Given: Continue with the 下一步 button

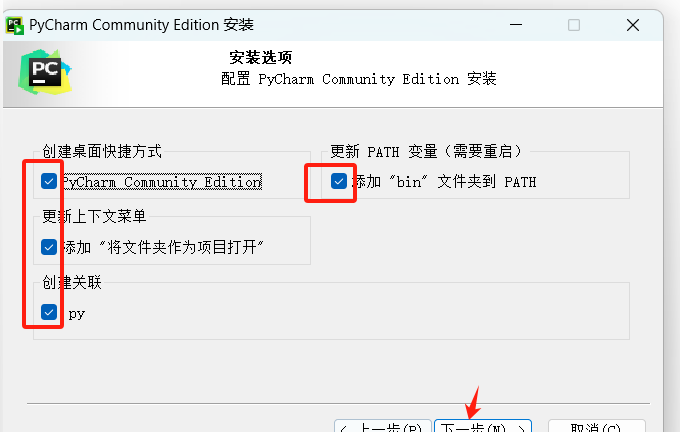Looking at the screenshot, I should click(x=483, y=426).
